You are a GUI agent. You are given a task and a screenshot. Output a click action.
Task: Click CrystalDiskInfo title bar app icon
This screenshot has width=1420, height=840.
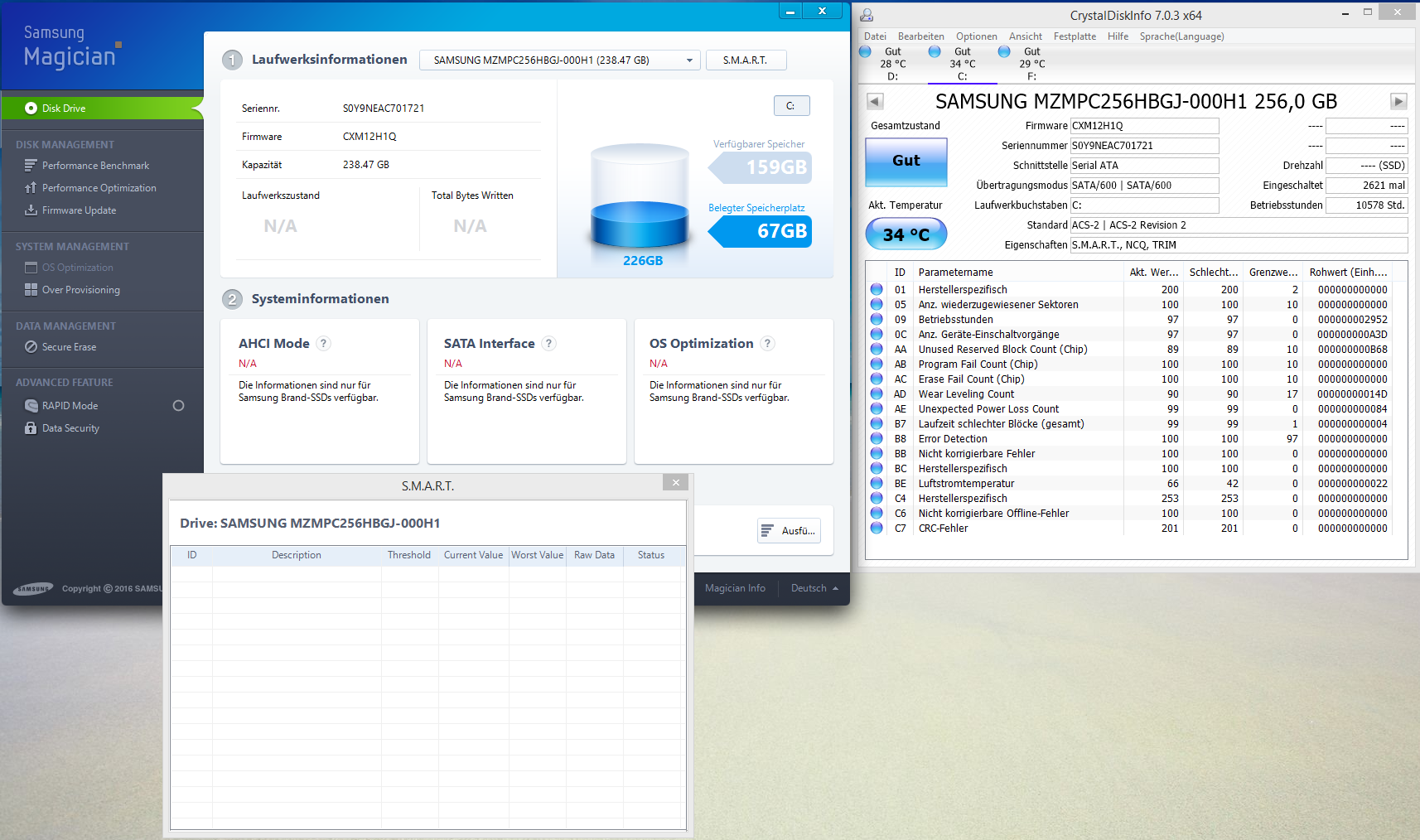[867, 15]
